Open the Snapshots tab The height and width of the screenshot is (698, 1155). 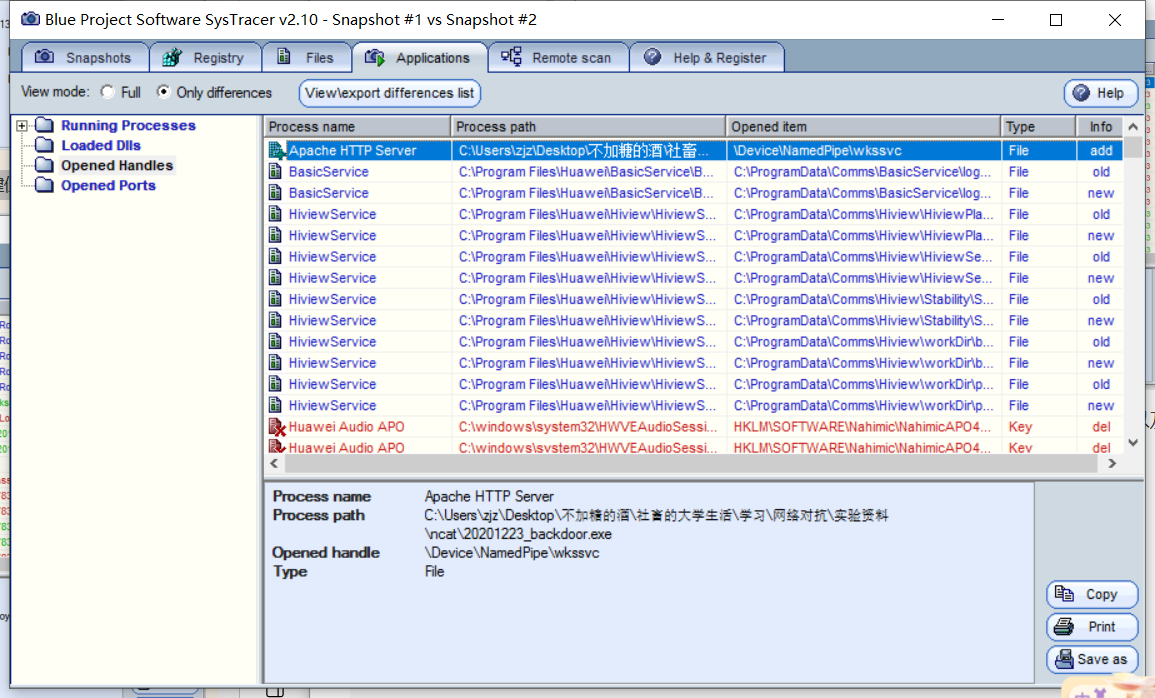pos(85,57)
